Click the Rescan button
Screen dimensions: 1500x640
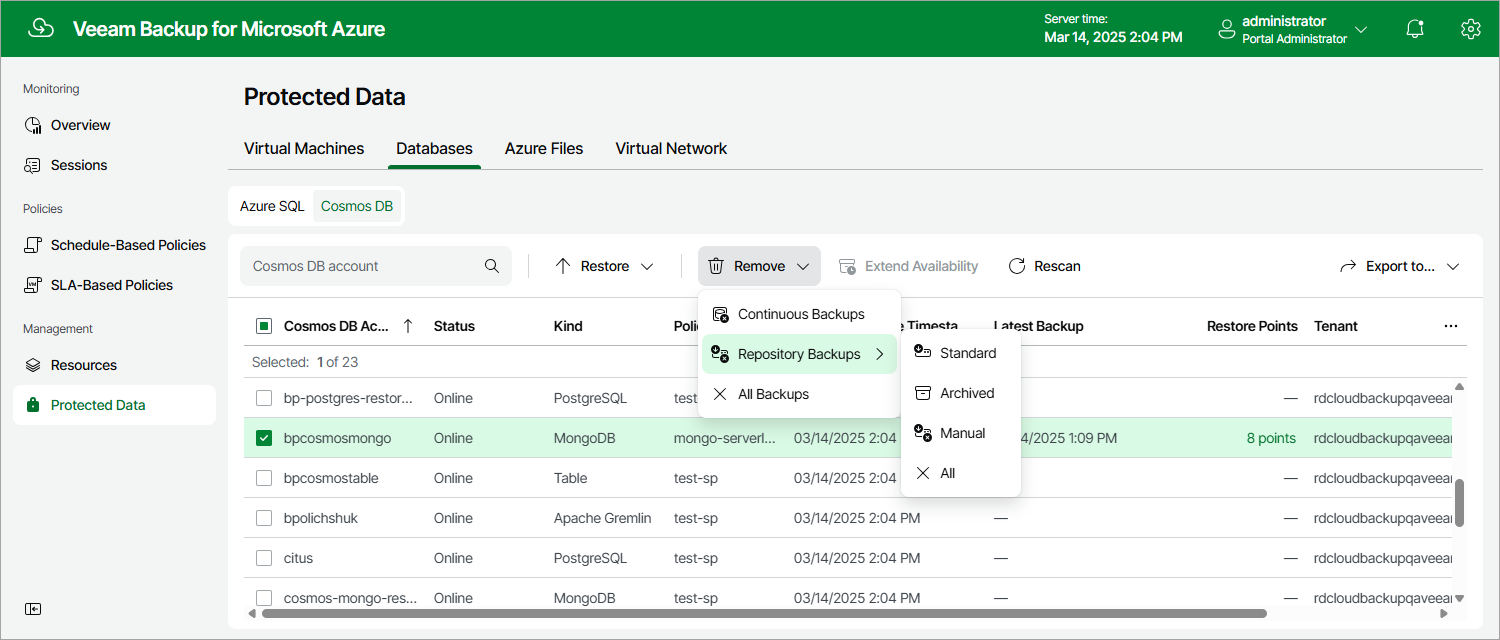(1044, 266)
